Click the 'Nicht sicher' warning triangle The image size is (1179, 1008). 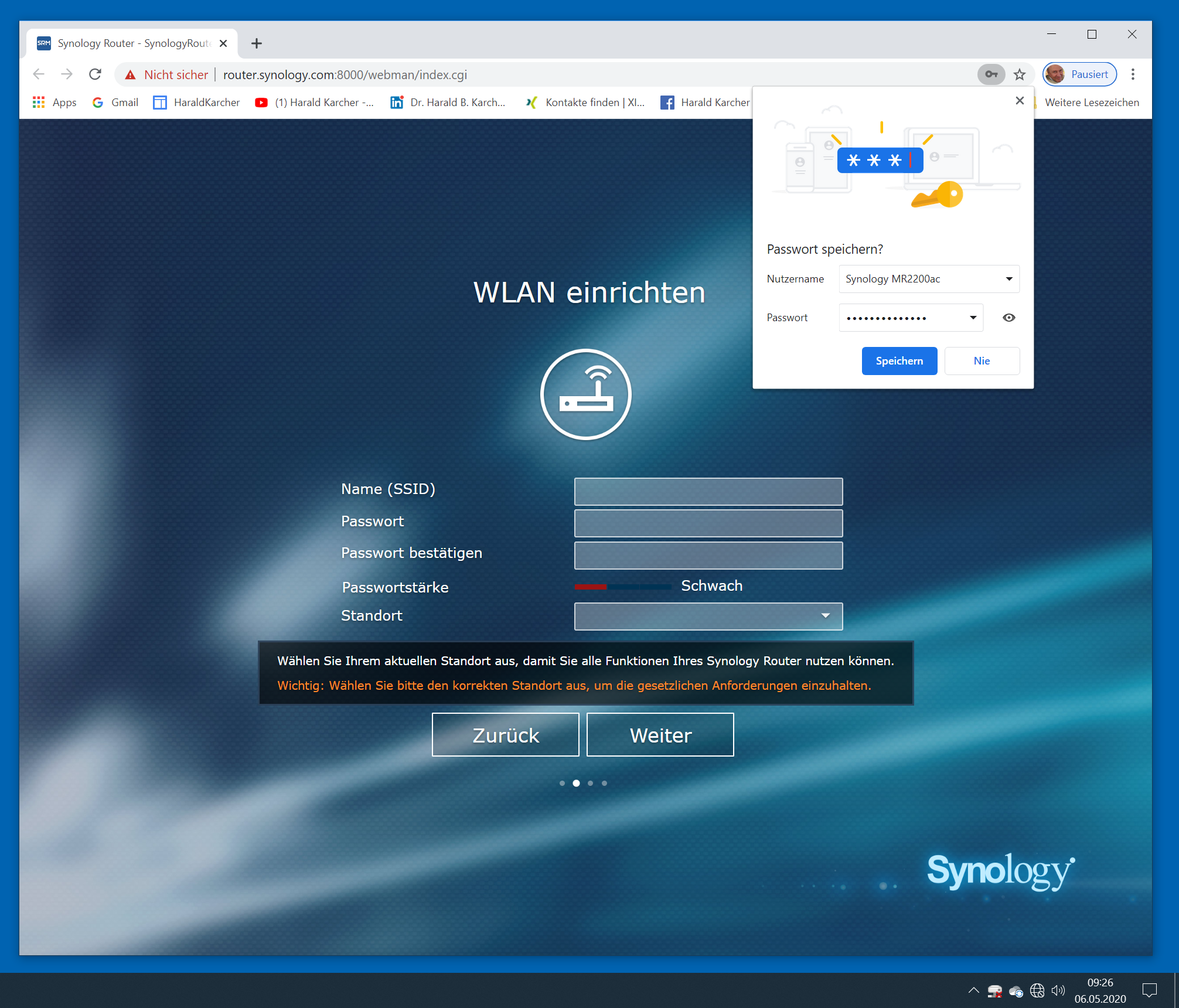[x=131, y=75]
